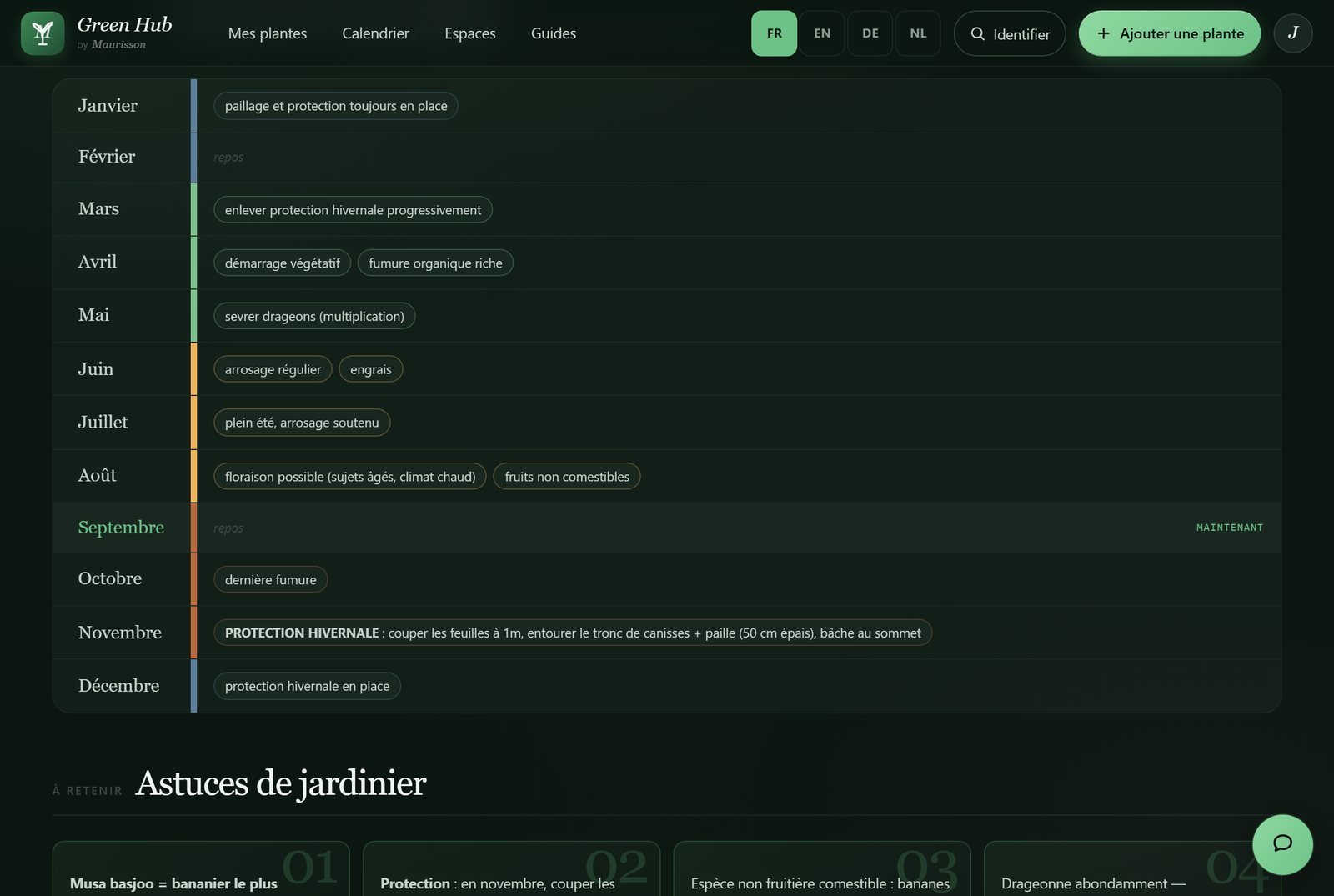Click the 'paillage et protection toujours en place' tag
This screenshot has height=896, width=1334.
tap(336, 106)
